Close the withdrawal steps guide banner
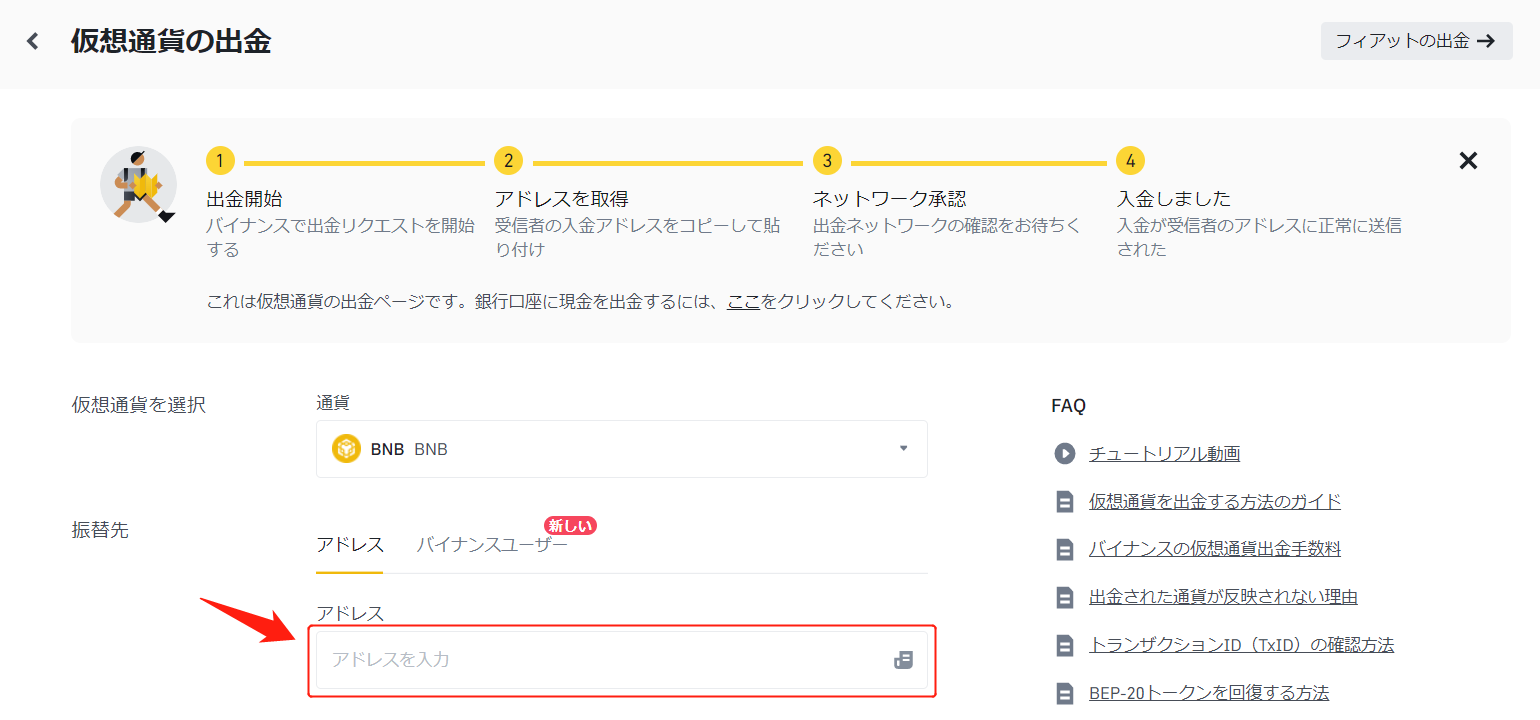The width and height of the screenshot is (1540, 720). pos(1468,160)
